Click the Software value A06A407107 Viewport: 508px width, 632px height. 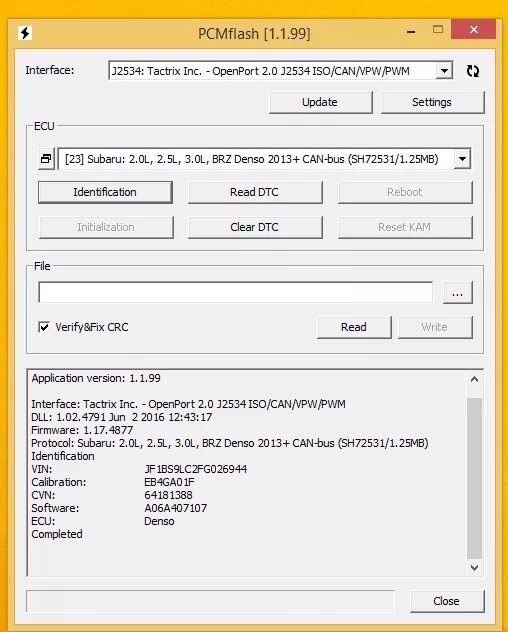coord(176,508)
